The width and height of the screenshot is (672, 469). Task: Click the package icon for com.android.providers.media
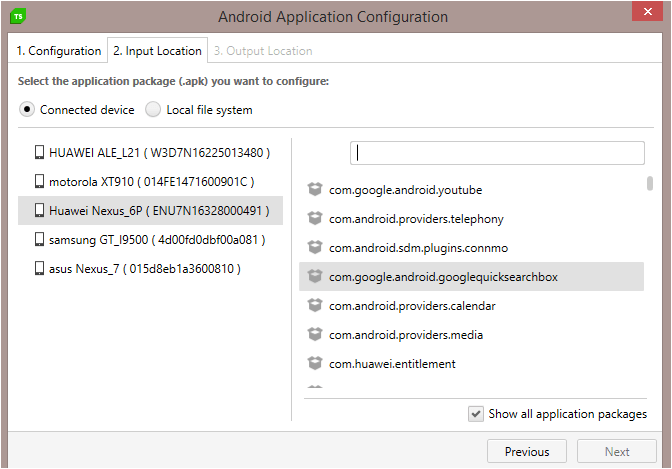click(315, 334)
